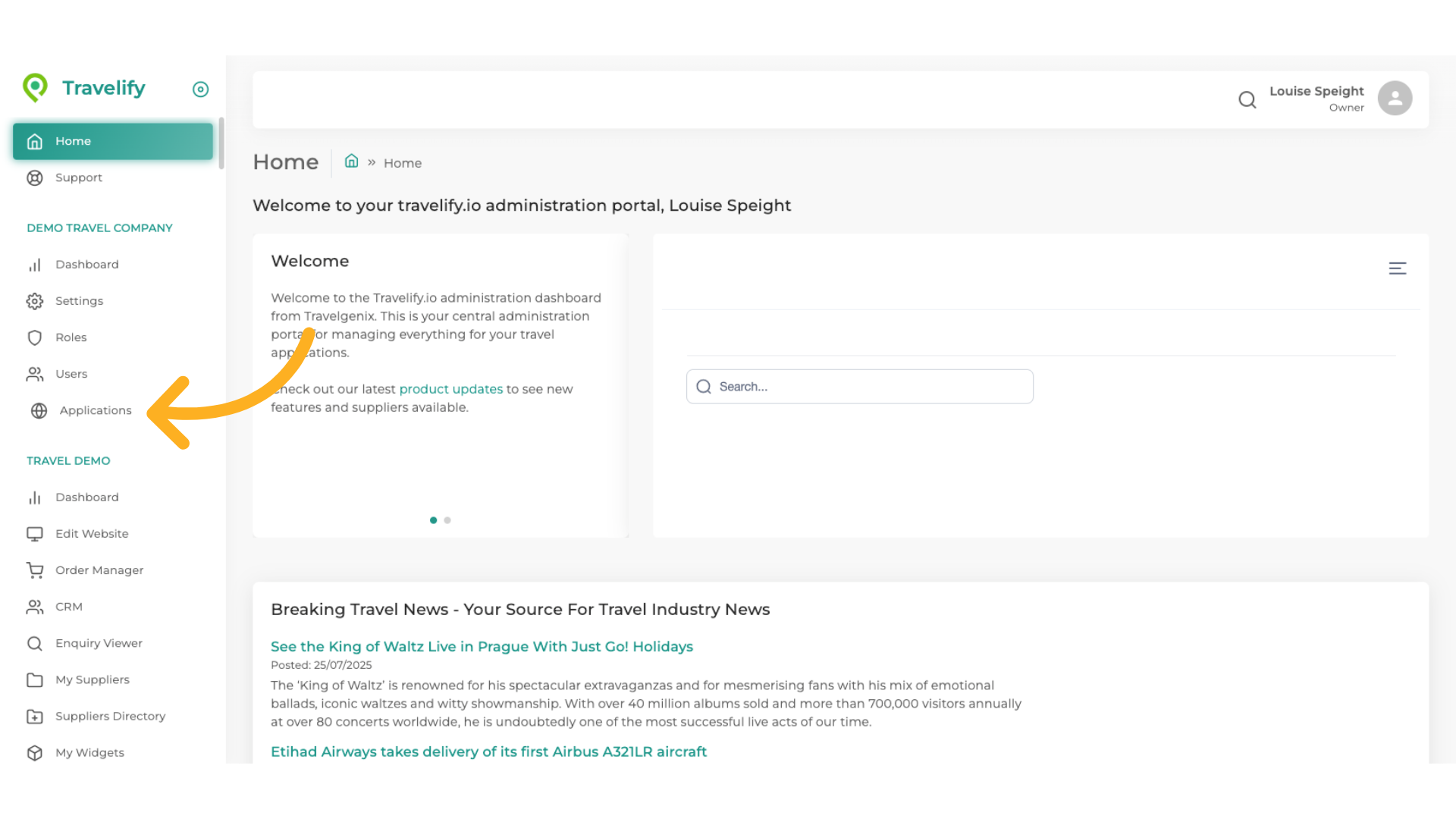This screenshot has height=819, width=1456.
Task: Click the Edit Website monitor icon
Action: pyautogui.click(x=35, y=534)
